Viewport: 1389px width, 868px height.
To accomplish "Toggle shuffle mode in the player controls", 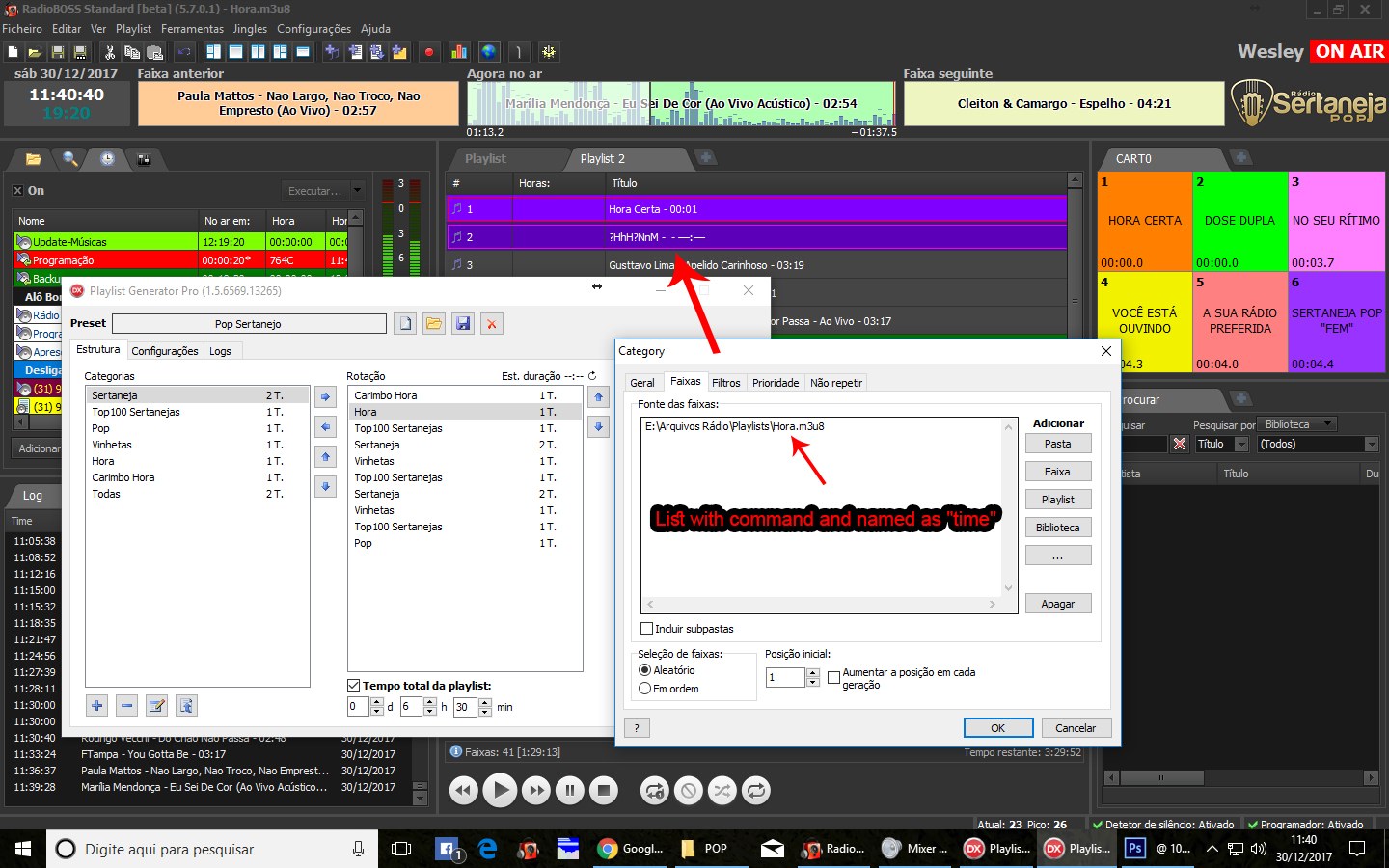I will tap(722, 791).
